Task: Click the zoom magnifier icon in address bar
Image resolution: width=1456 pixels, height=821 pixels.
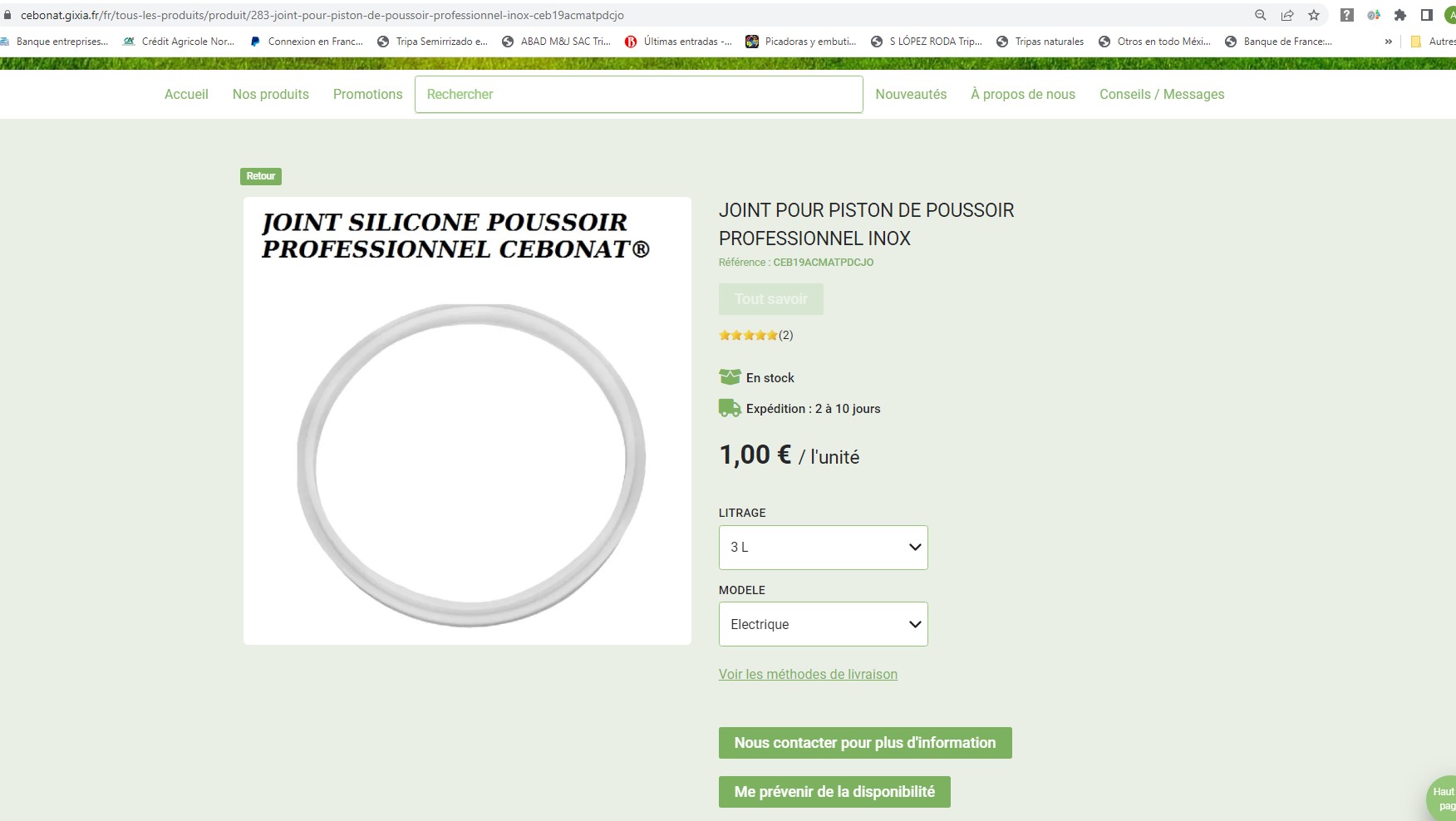Action: pos(1260,15)
